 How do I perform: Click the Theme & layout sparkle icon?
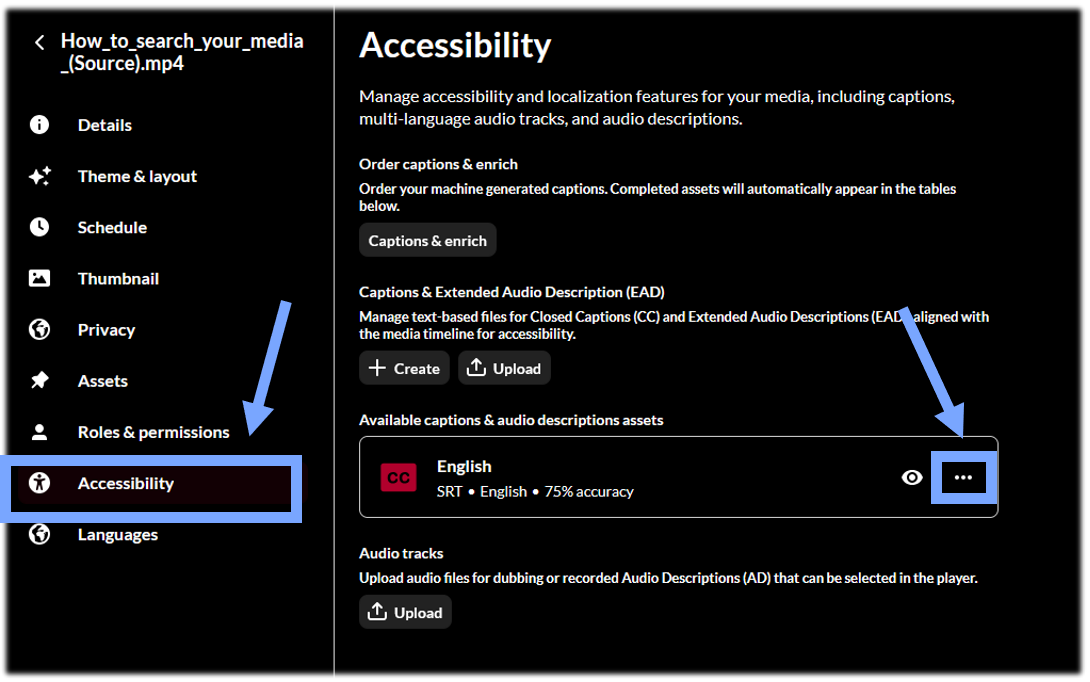click(40, 176)
